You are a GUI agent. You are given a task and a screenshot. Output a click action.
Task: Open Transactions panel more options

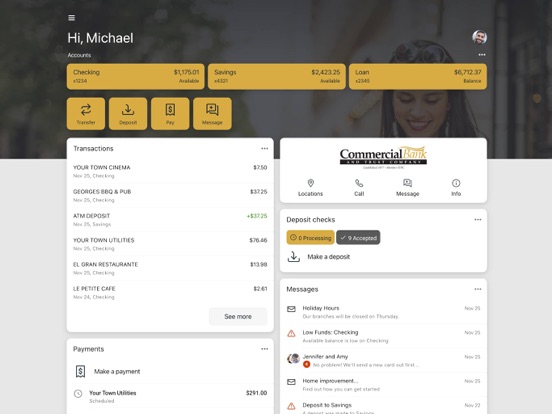(x=264, y=149)
